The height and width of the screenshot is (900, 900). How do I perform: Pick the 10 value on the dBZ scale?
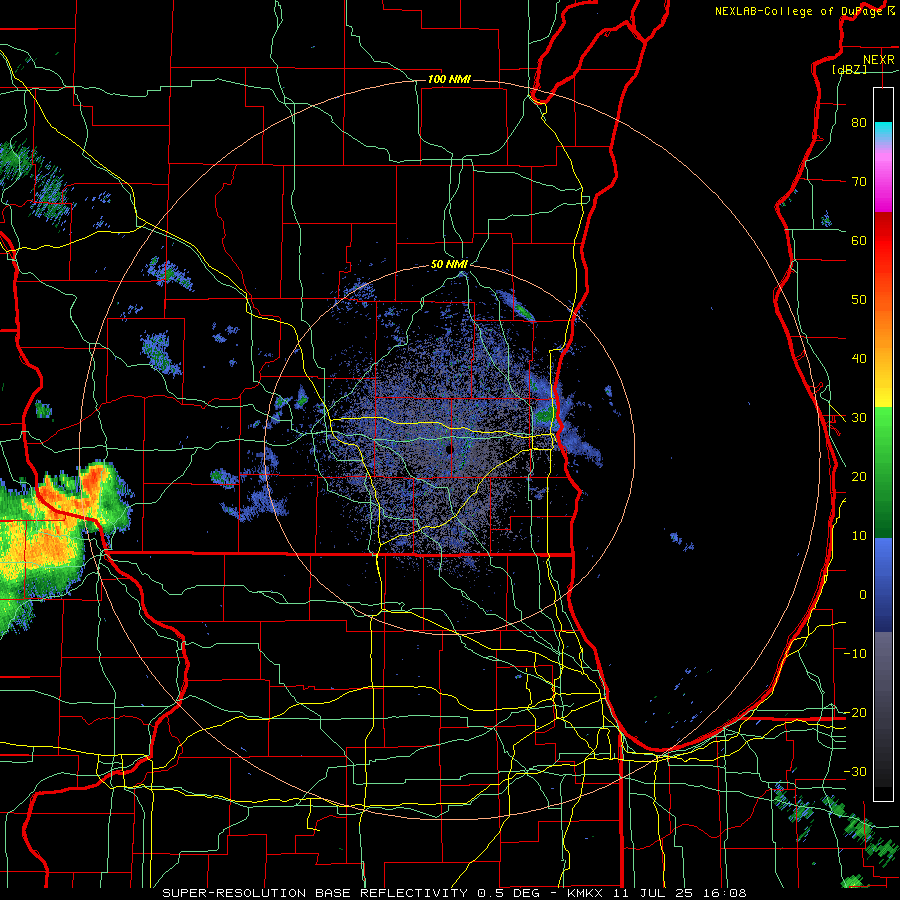(859, 536)
